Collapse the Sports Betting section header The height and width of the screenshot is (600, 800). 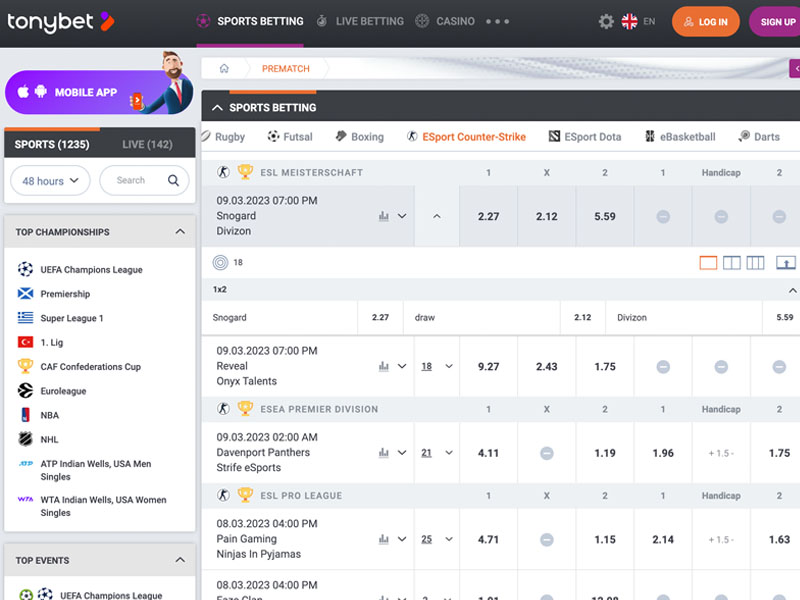pos(217,108)
